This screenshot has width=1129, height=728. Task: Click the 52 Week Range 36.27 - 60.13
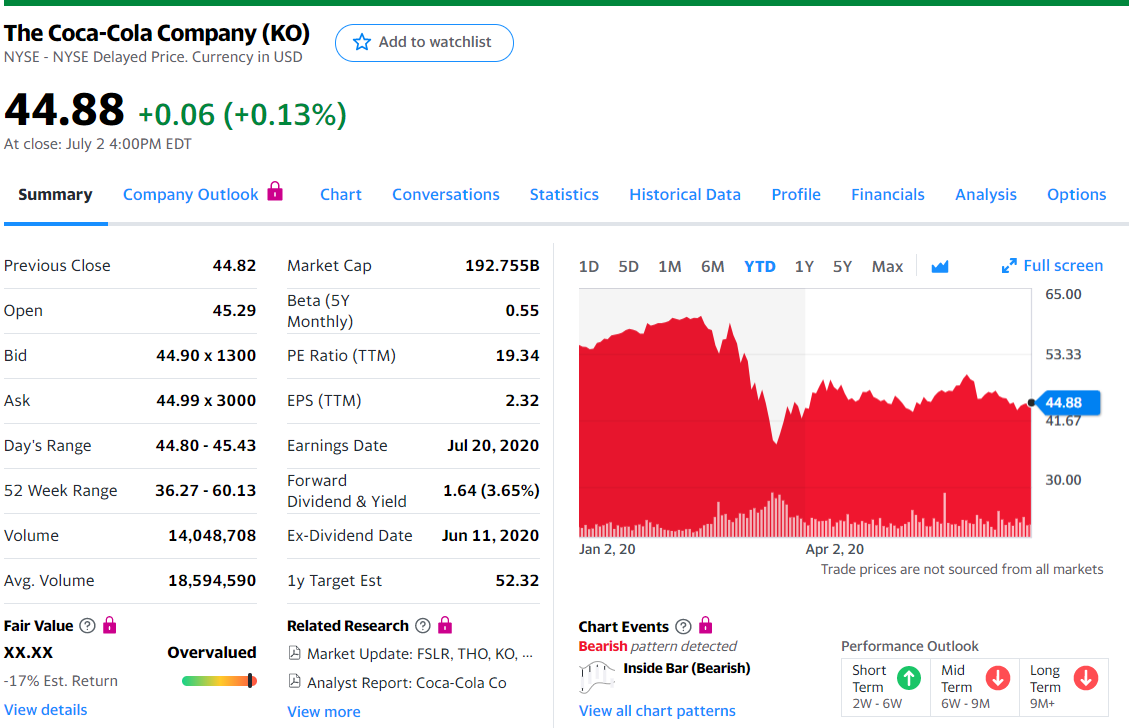(205, 490)
